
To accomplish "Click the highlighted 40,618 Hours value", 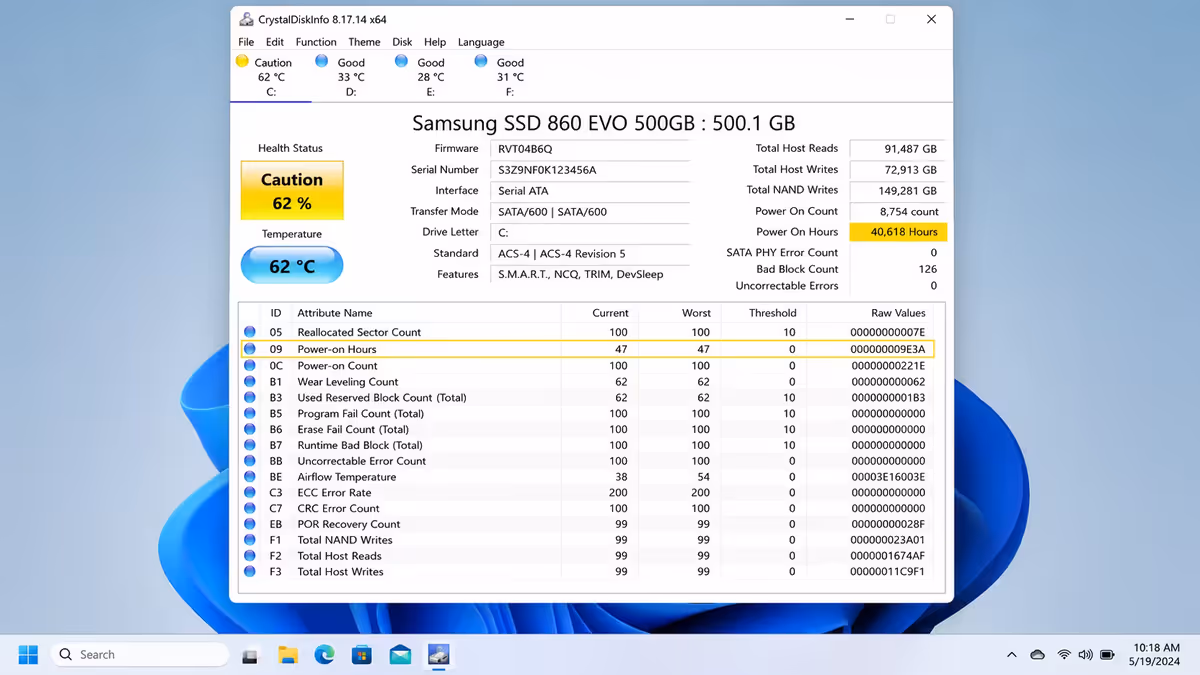I will 897,232.
